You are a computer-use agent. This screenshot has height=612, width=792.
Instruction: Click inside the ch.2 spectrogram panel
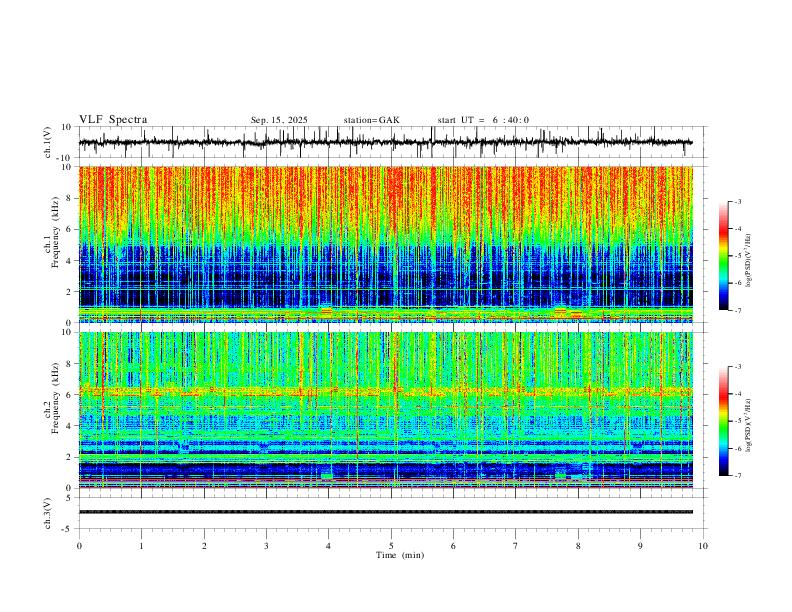tap(385, 410)
